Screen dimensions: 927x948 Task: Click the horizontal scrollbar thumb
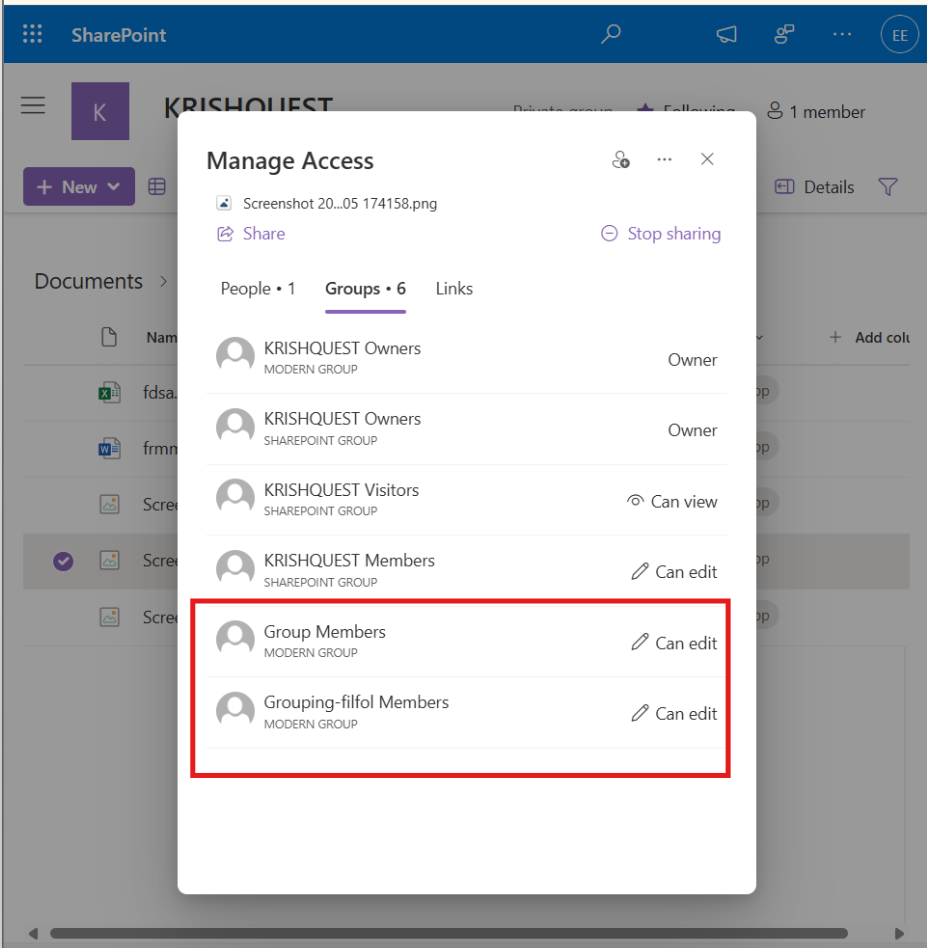pos(448,933)
